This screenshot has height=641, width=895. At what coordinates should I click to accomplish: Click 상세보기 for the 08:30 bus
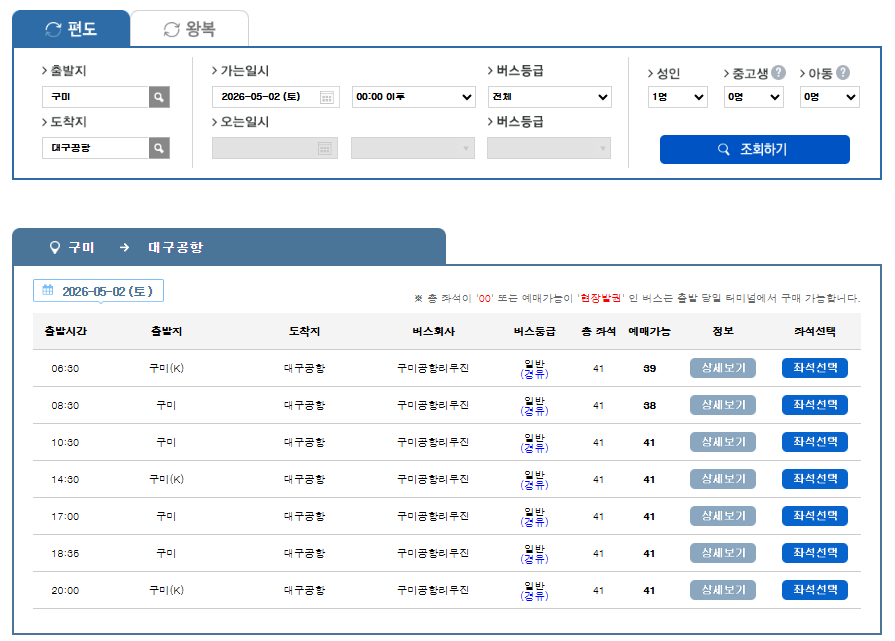tap(723, 405)
